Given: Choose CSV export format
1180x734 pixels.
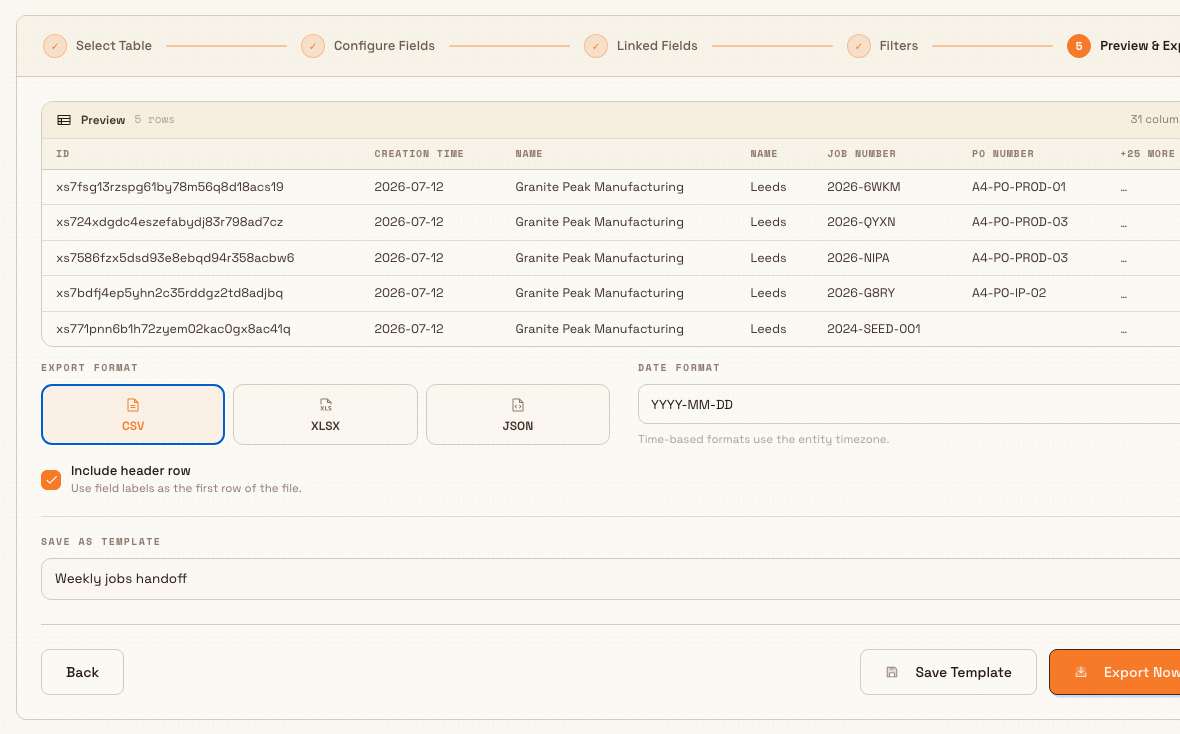Looking at the screenshot, I should (x=133, y=415).
